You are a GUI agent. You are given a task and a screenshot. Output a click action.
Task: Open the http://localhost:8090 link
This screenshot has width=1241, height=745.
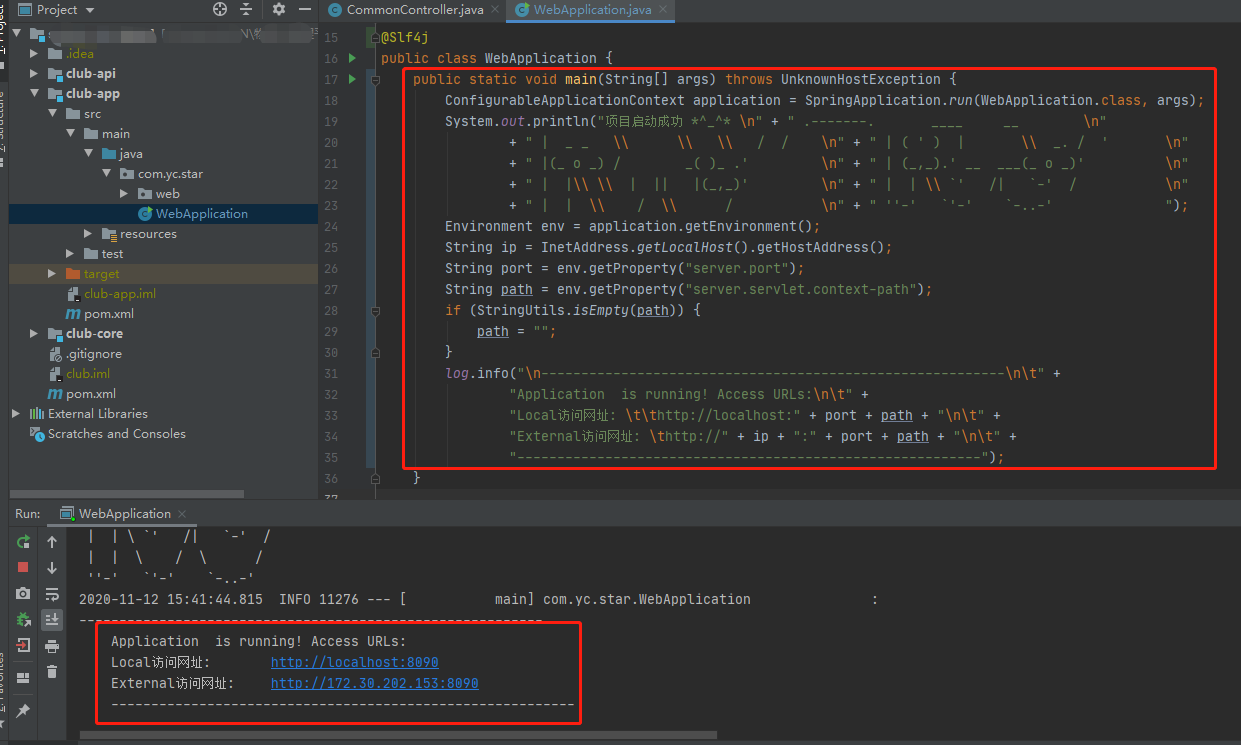coord(354,662)
